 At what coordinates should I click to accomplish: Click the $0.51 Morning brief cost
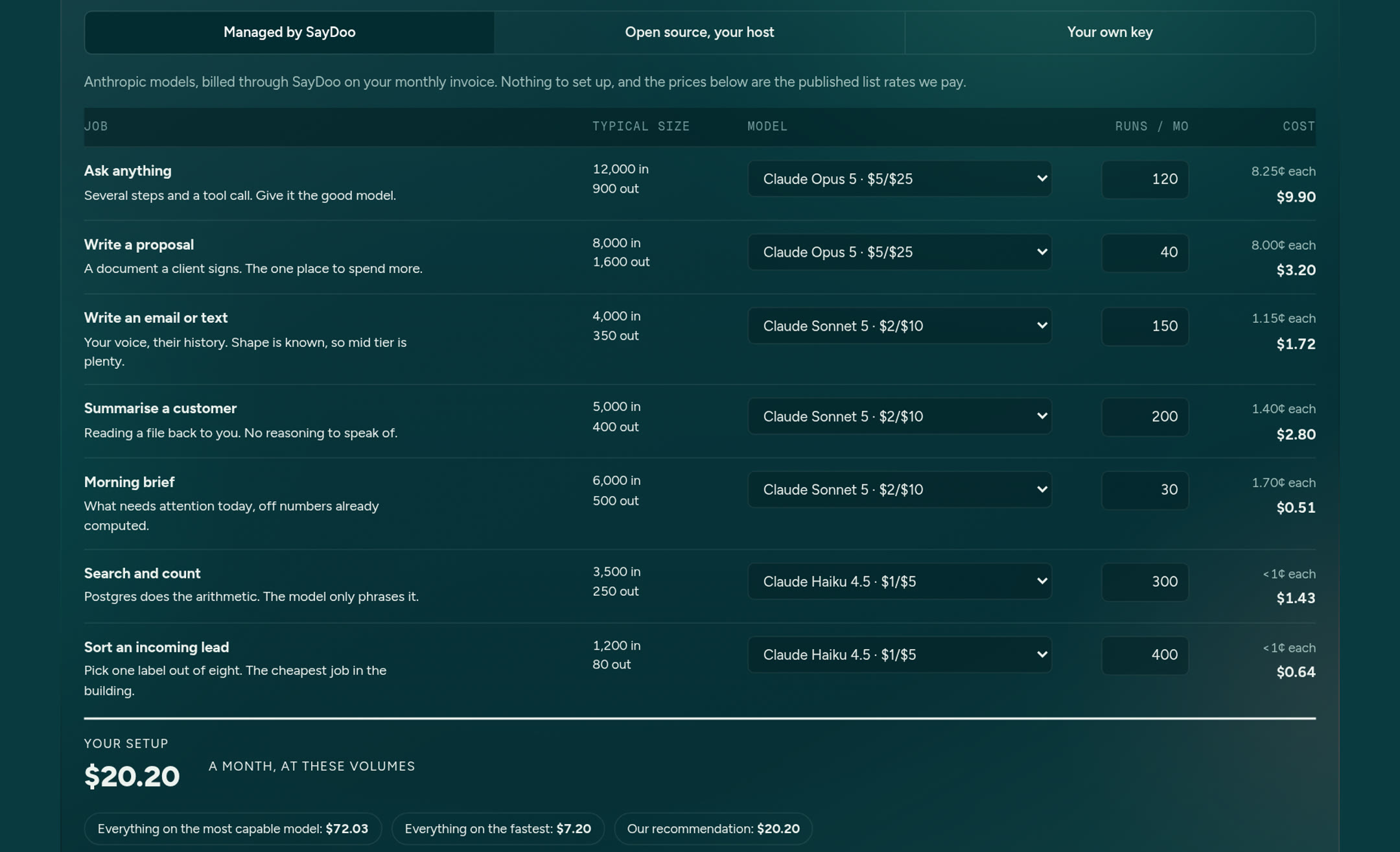coord(1296,508)
